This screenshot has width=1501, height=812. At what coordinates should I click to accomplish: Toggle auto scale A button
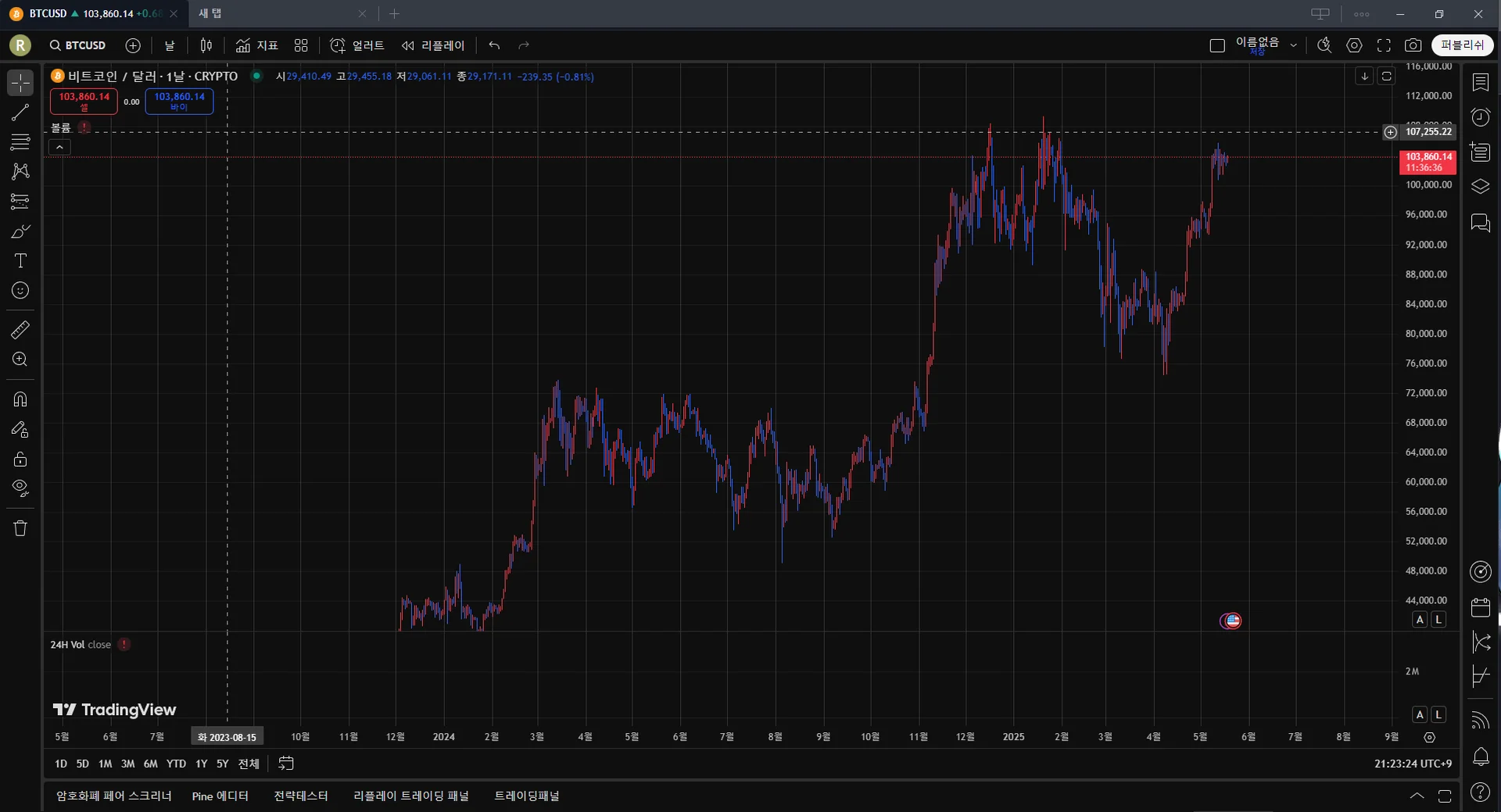coord(1420,620)
